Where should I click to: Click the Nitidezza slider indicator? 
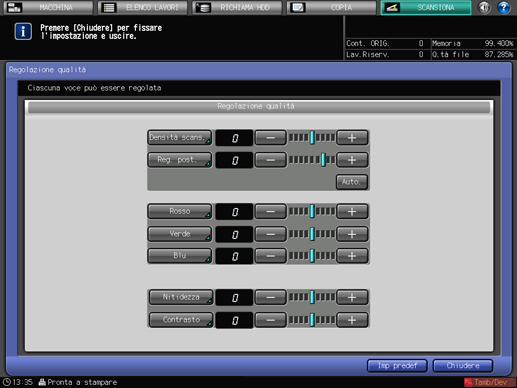(312, 297)
